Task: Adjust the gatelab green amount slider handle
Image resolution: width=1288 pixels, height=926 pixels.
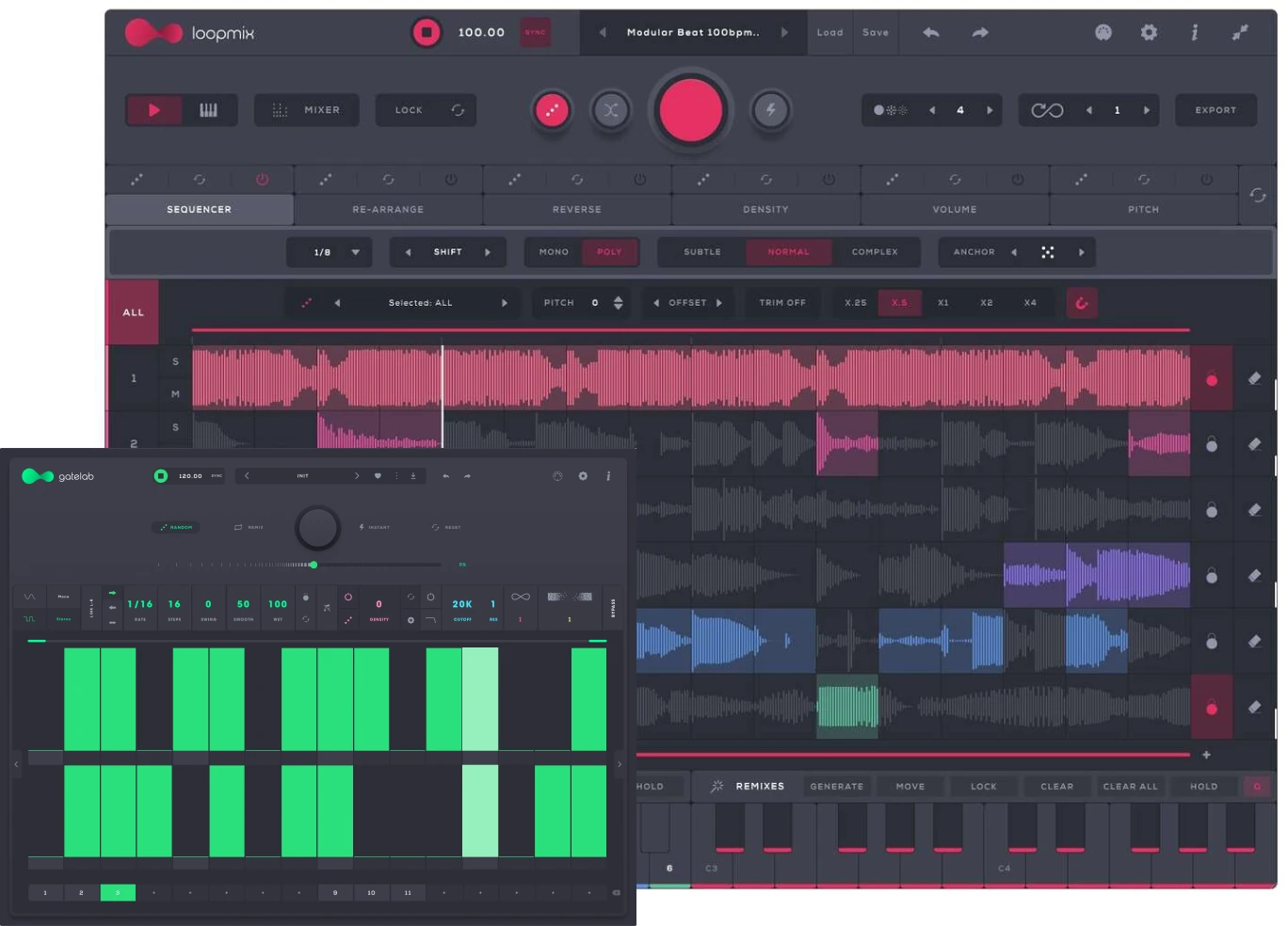Action: click(314, 565)
